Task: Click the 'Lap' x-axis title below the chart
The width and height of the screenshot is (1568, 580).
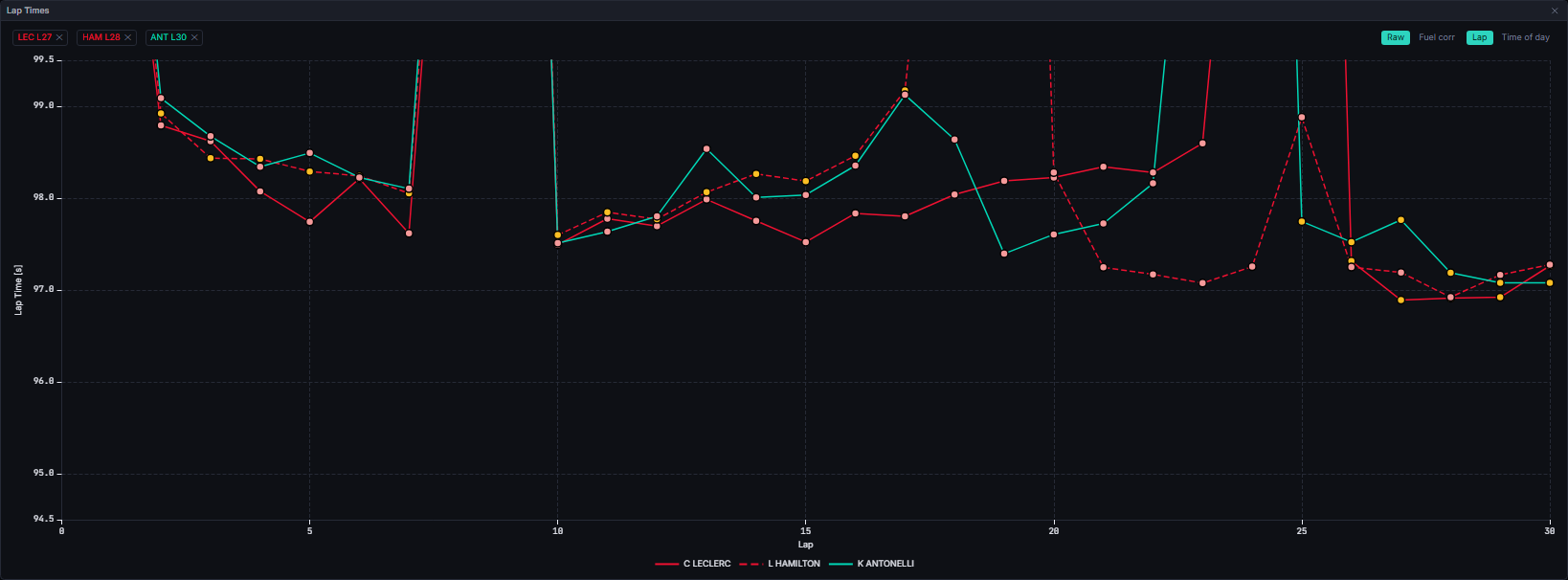Action: pyautogui.click(x=806, y=545)
